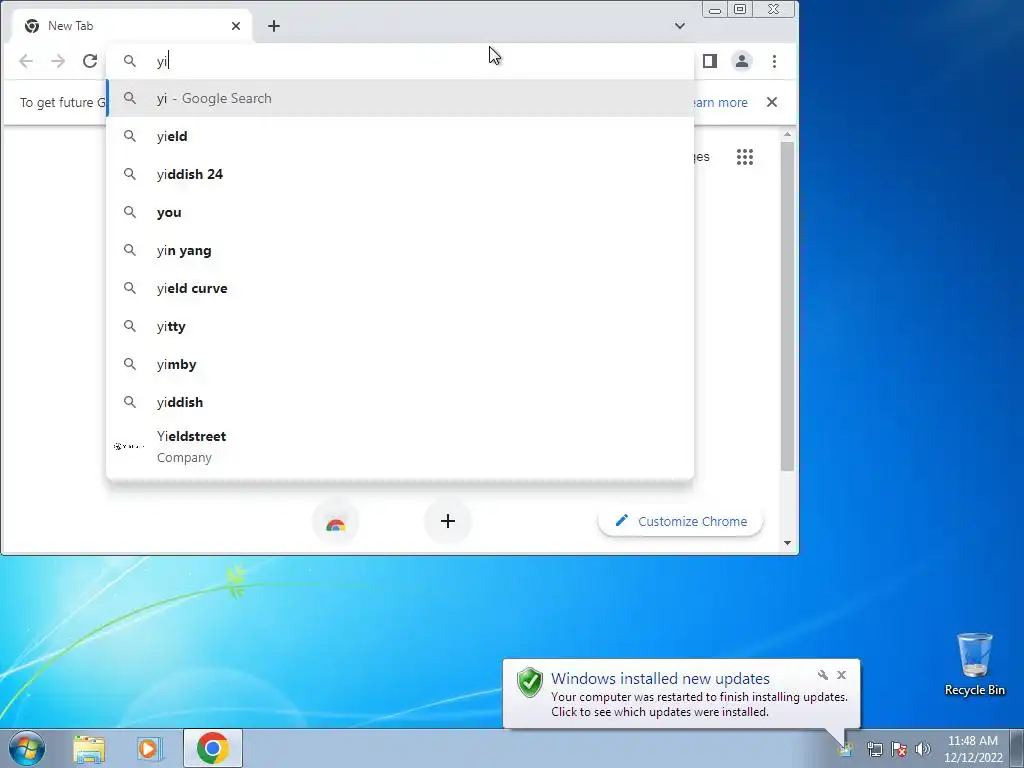The image size is (1024, 768).
Task: Follow the 'Learn more' link
Action: [x=720, y=103]
